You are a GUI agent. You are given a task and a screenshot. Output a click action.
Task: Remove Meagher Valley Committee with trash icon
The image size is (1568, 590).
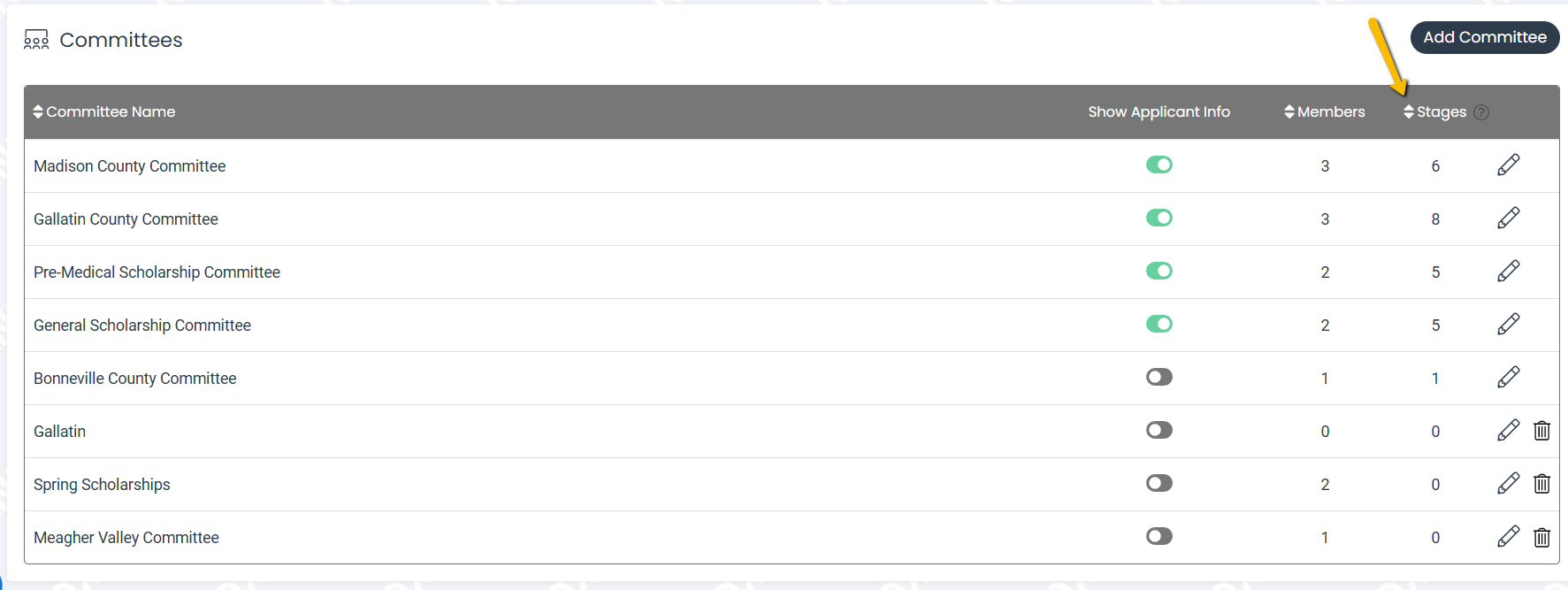pos(1541,537)
